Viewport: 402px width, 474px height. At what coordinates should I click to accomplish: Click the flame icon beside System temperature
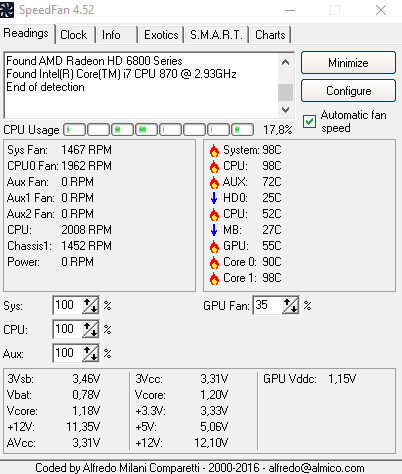[x=214, y=151]
